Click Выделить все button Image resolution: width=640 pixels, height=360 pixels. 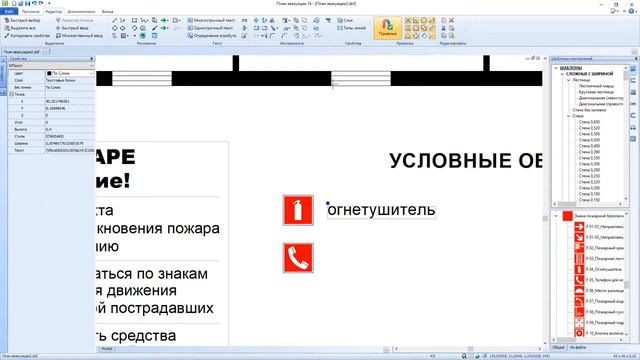coord(20,28)
